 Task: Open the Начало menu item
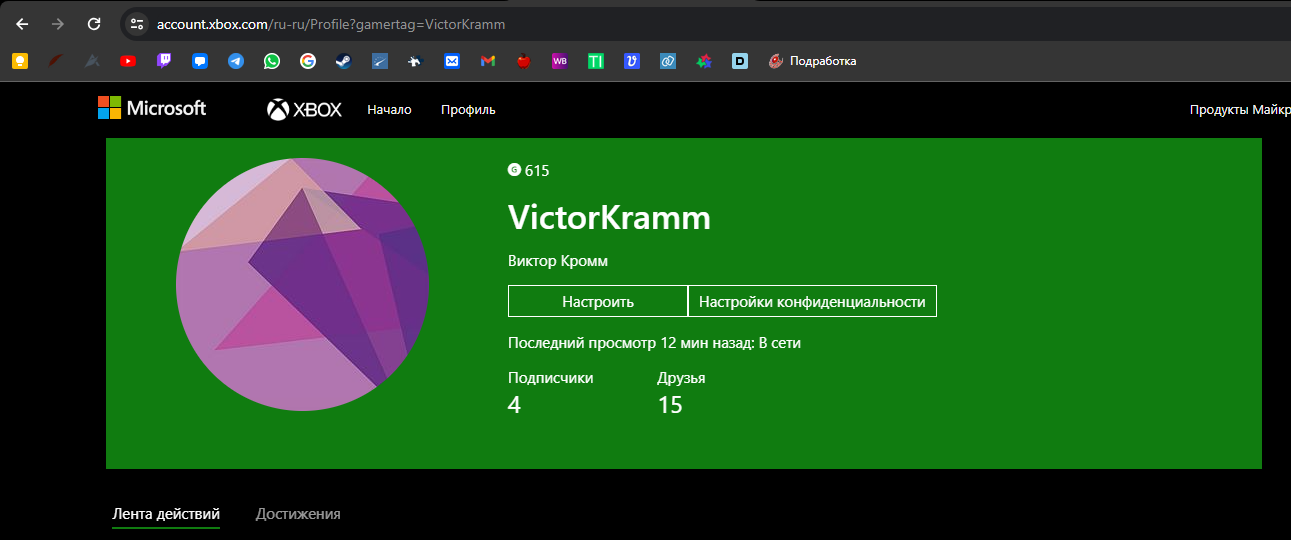click(x=389, y=110)
